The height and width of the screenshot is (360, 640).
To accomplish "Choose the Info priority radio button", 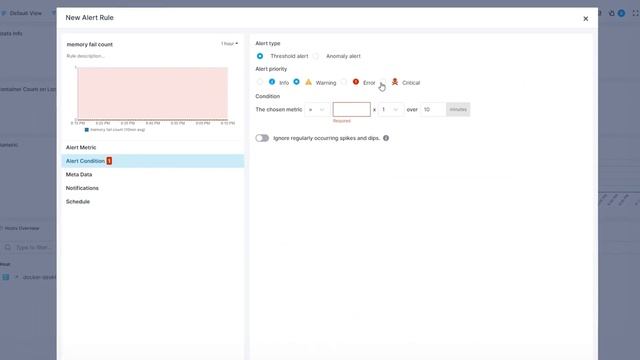I will click(x=260, y=82).
